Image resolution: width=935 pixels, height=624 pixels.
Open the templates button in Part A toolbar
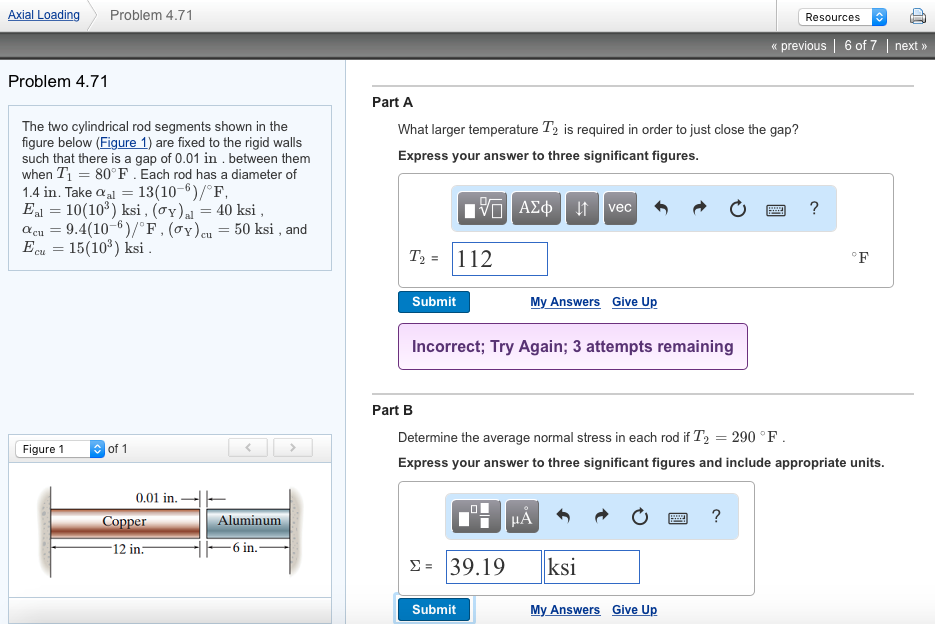[x=482, y=208]
